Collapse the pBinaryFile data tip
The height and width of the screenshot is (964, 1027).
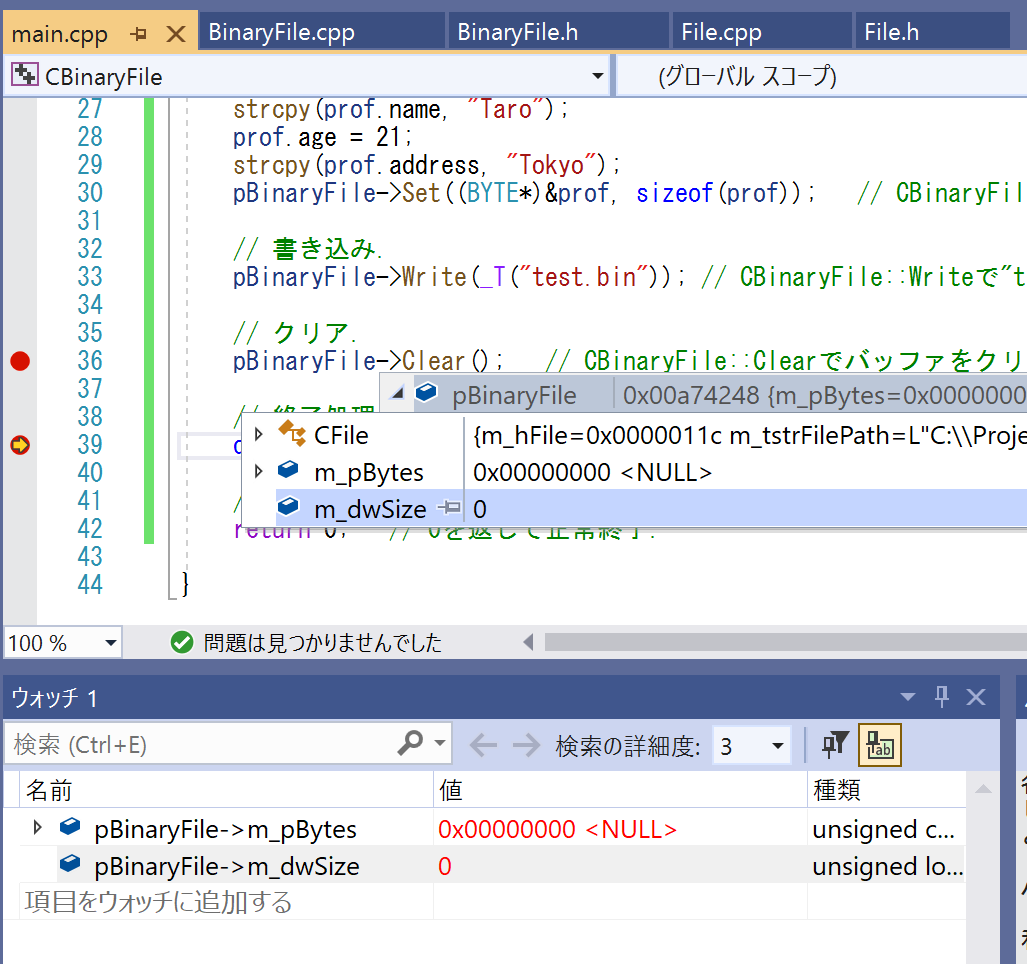tap(397, 394)
